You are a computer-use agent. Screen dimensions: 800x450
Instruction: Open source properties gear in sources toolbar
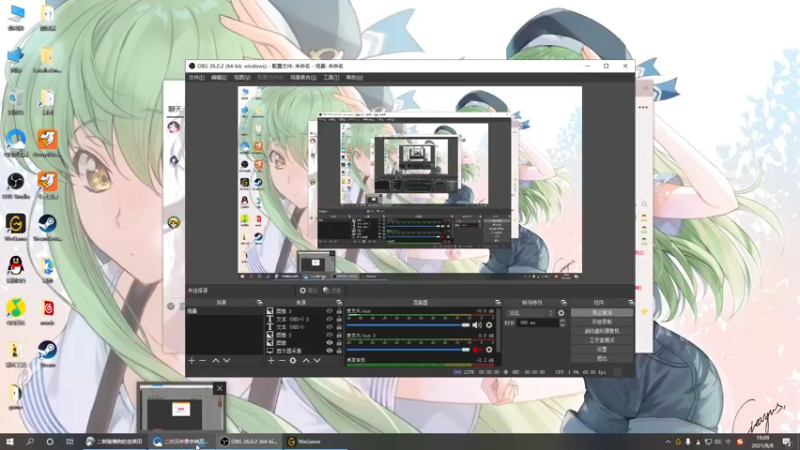pos(293,361)
